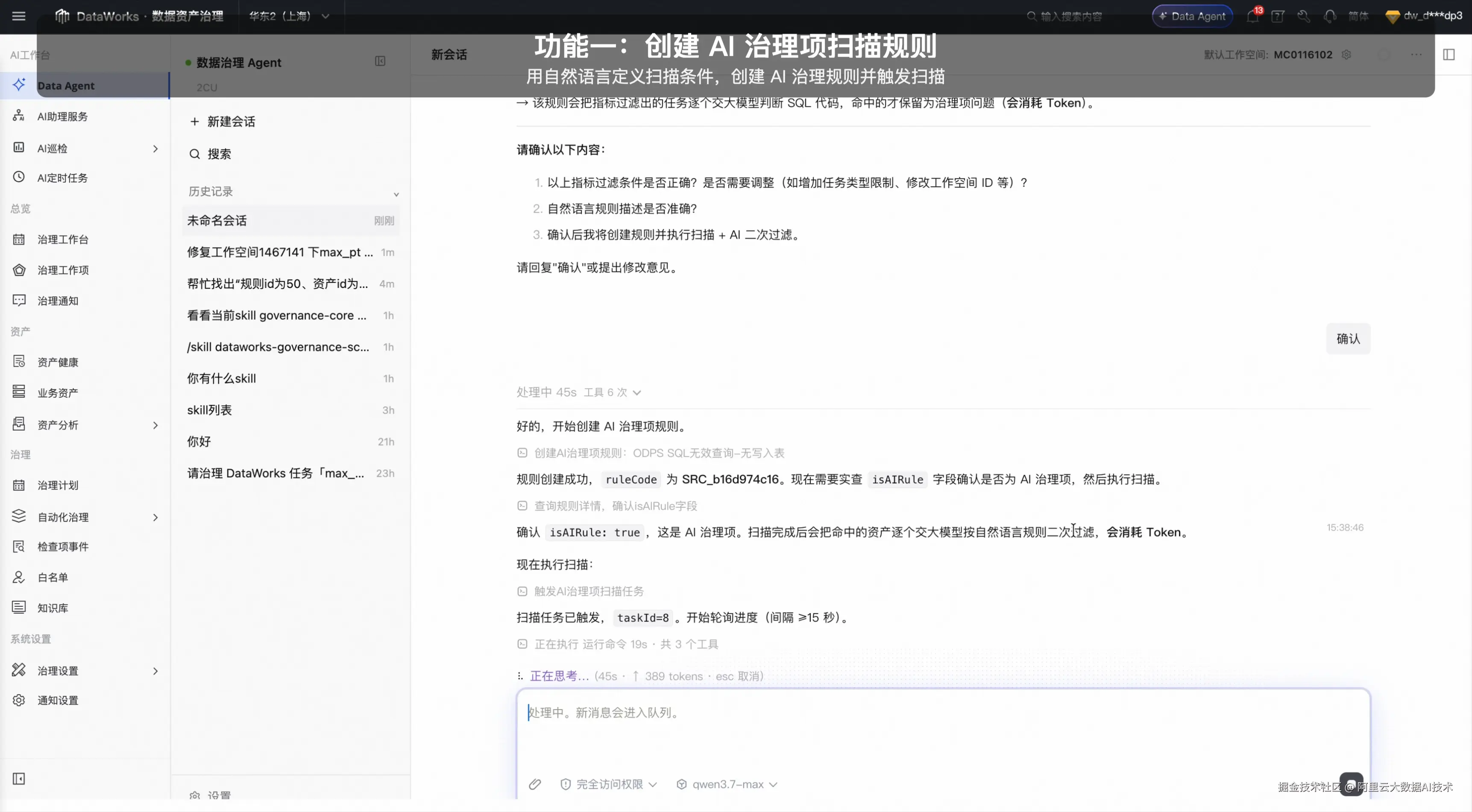Click the 知识库 sidebar icon

(x=19, y=608)
